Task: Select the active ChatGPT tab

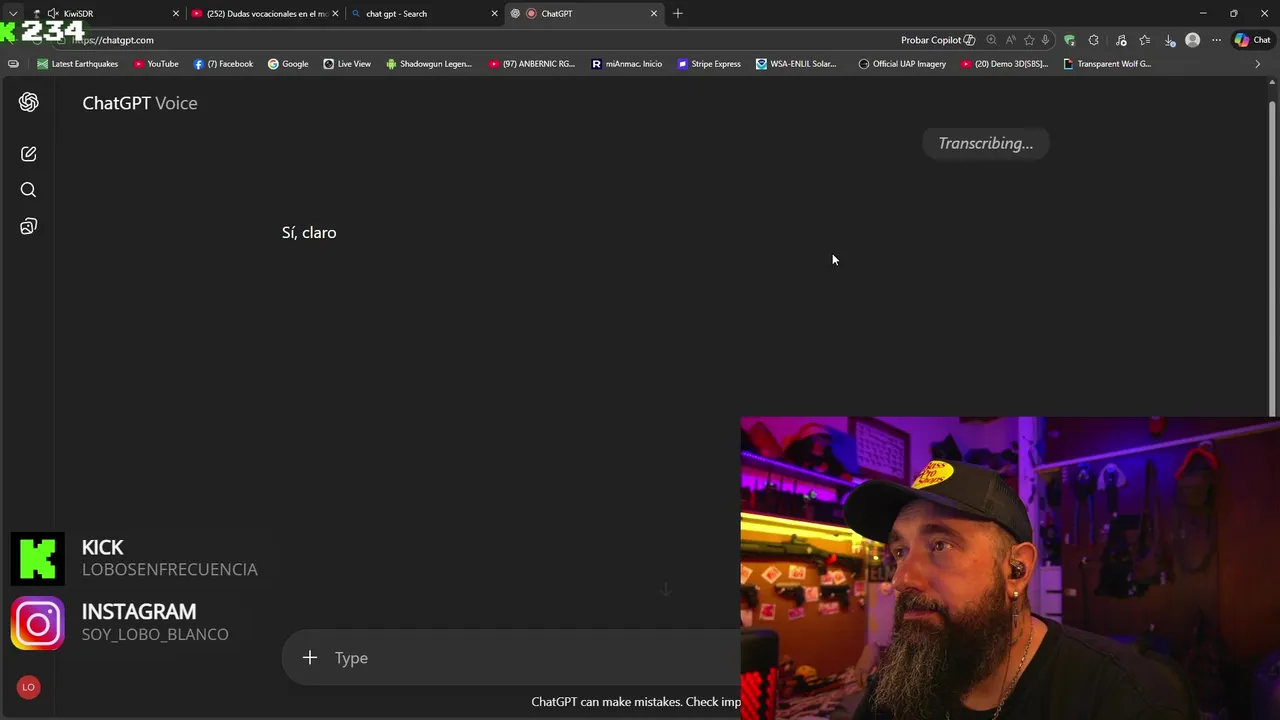Action: (x=585, y=14)
